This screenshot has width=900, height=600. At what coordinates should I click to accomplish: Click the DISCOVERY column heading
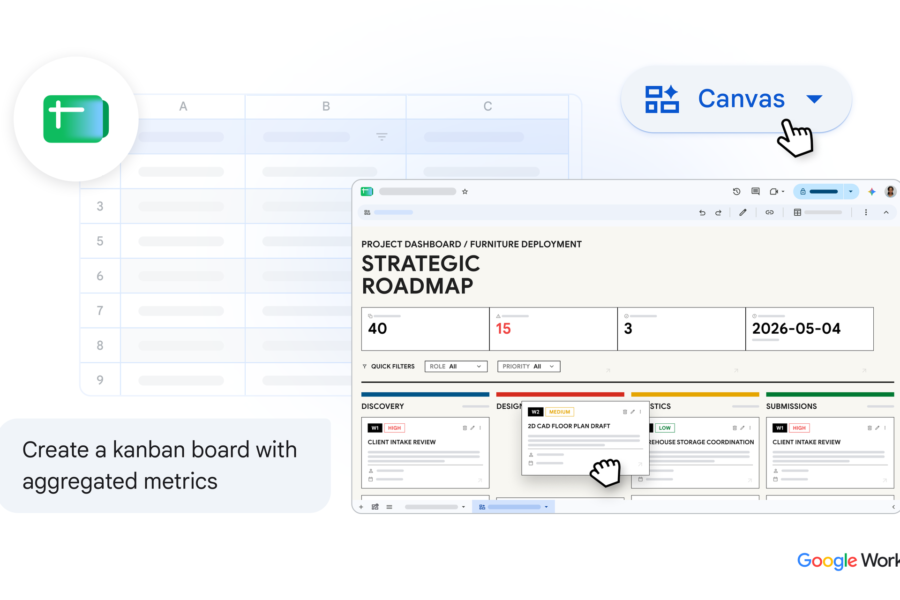click(x=383, y=406)
